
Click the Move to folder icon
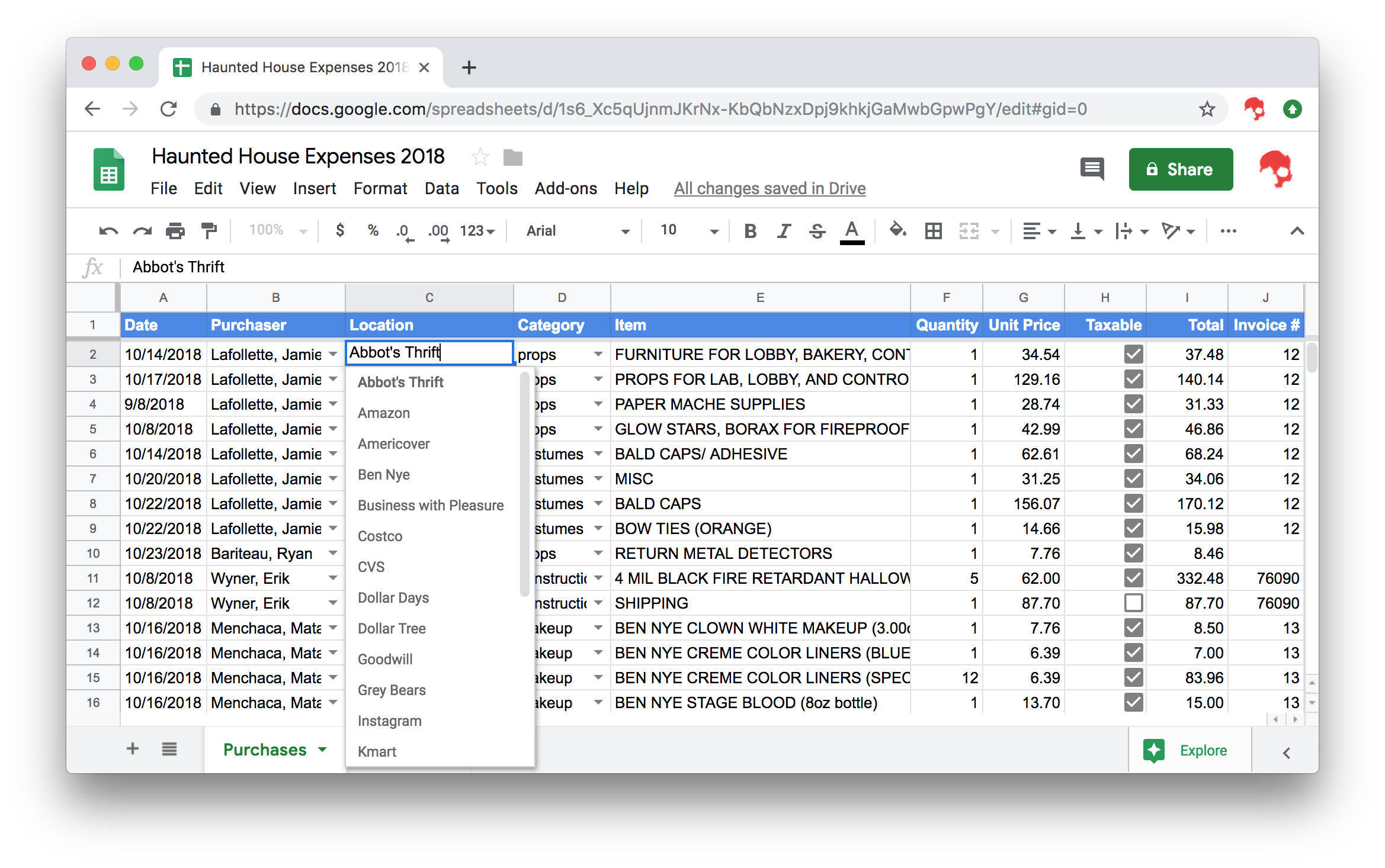point(512,157)
